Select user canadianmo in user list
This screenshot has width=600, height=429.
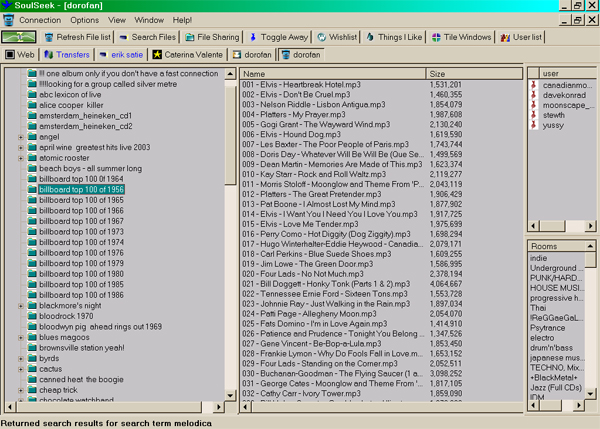coord(567,85)
